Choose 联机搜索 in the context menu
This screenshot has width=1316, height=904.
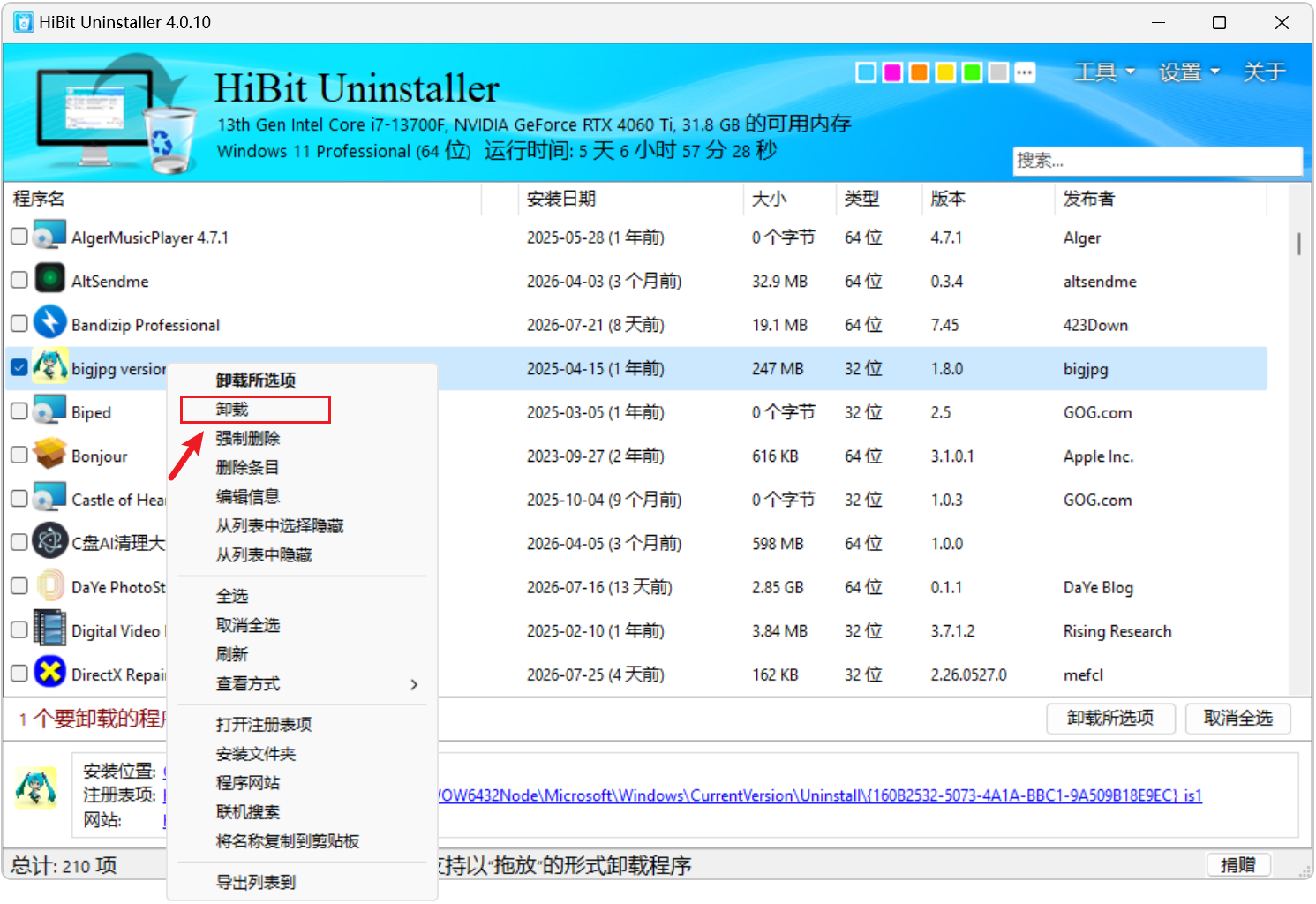tap(302, 812)
